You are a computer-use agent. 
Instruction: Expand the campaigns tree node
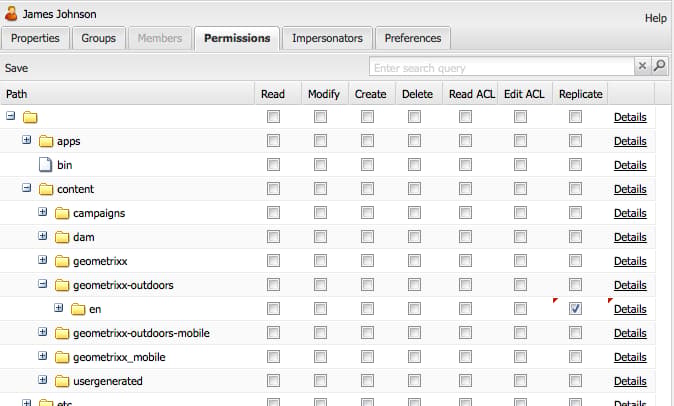[43, 212]
